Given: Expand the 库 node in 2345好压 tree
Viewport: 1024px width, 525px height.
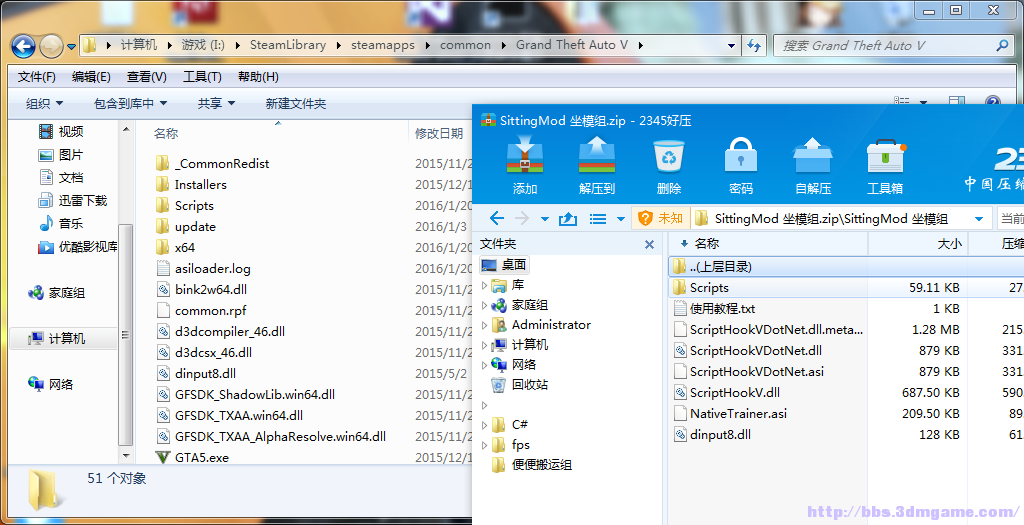Looking at the screenshot, I should click(484, 285).
